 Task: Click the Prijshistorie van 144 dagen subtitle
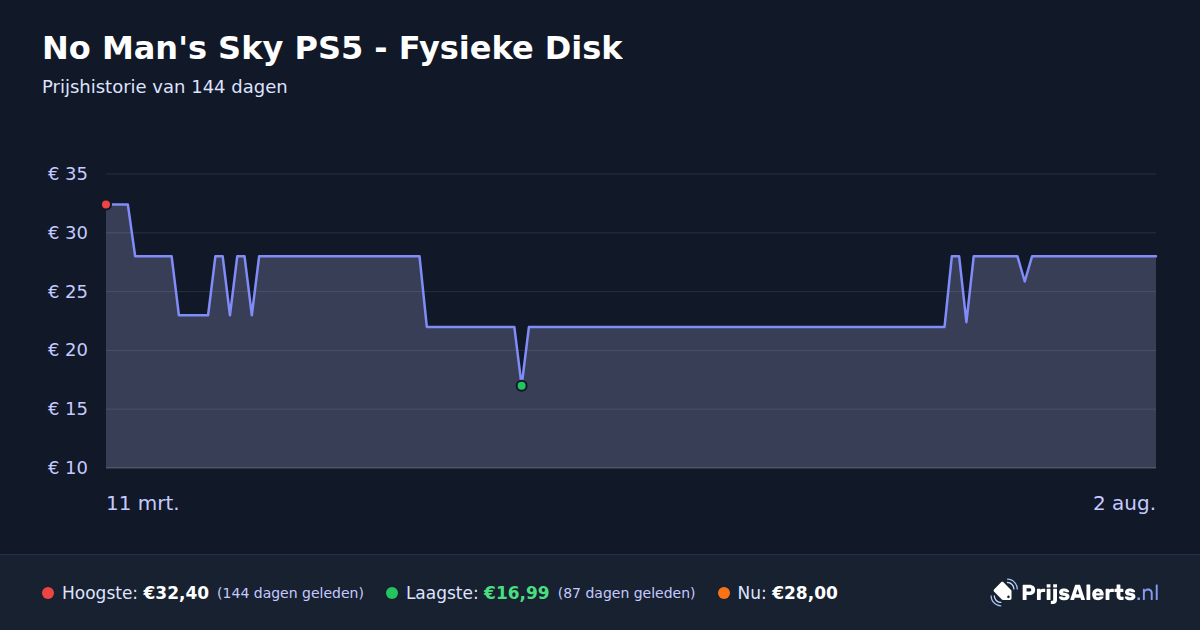165,87
